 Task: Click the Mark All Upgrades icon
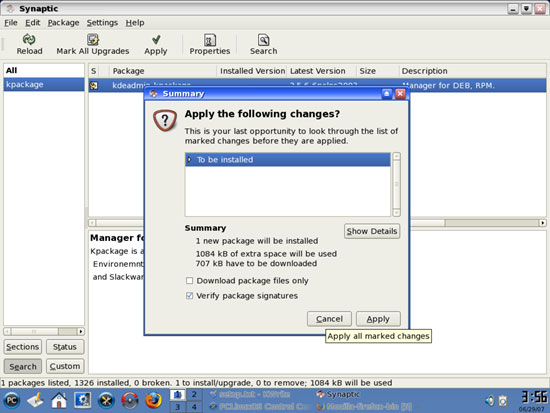93,39
